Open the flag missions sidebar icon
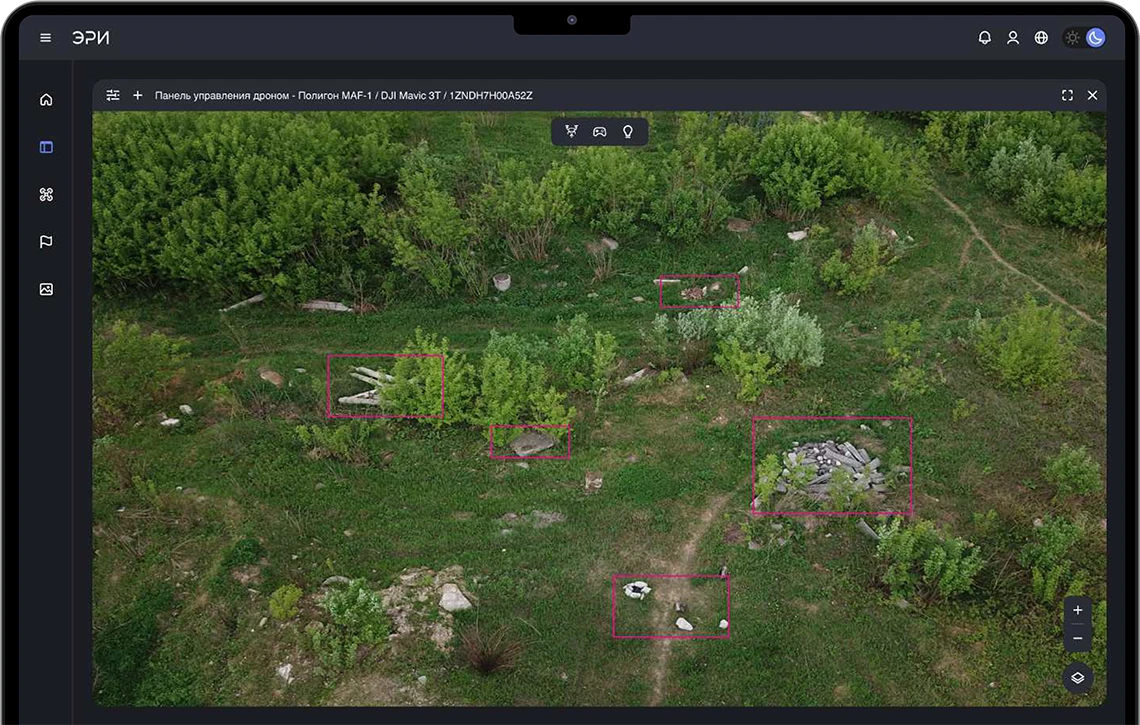Viewport: 1140px width, 725px height. (46, 241)
